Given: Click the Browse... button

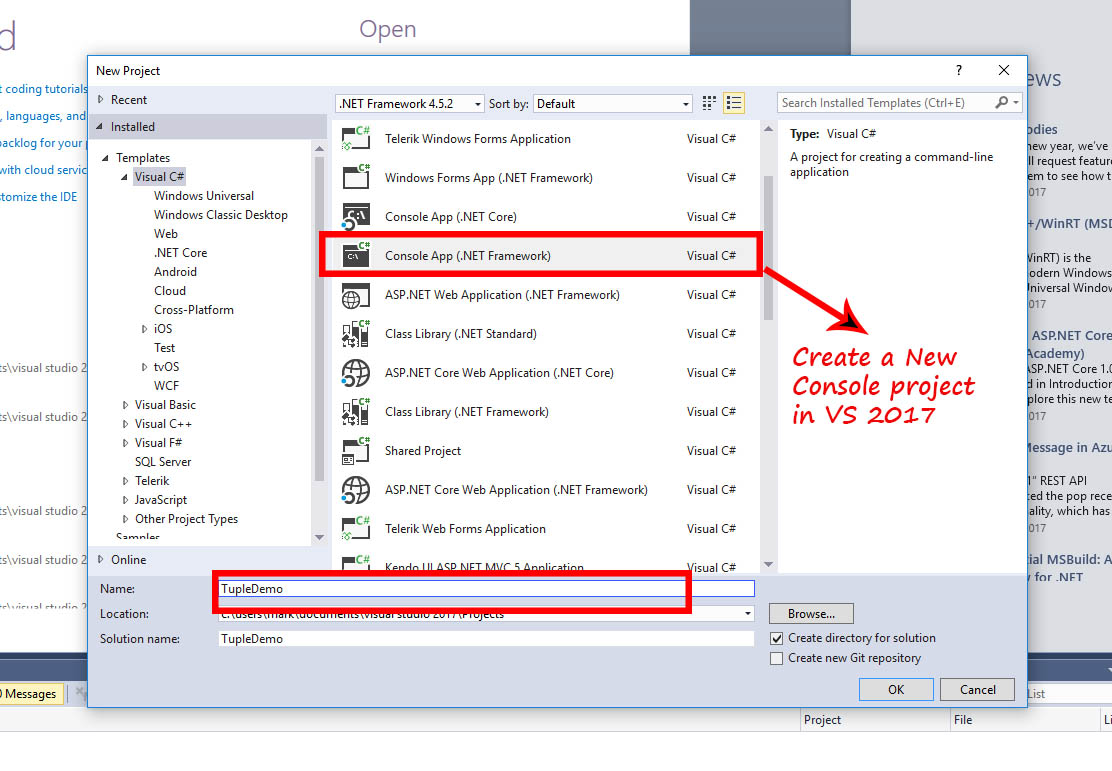Looking at the screenshot, I should pos(811,614).
